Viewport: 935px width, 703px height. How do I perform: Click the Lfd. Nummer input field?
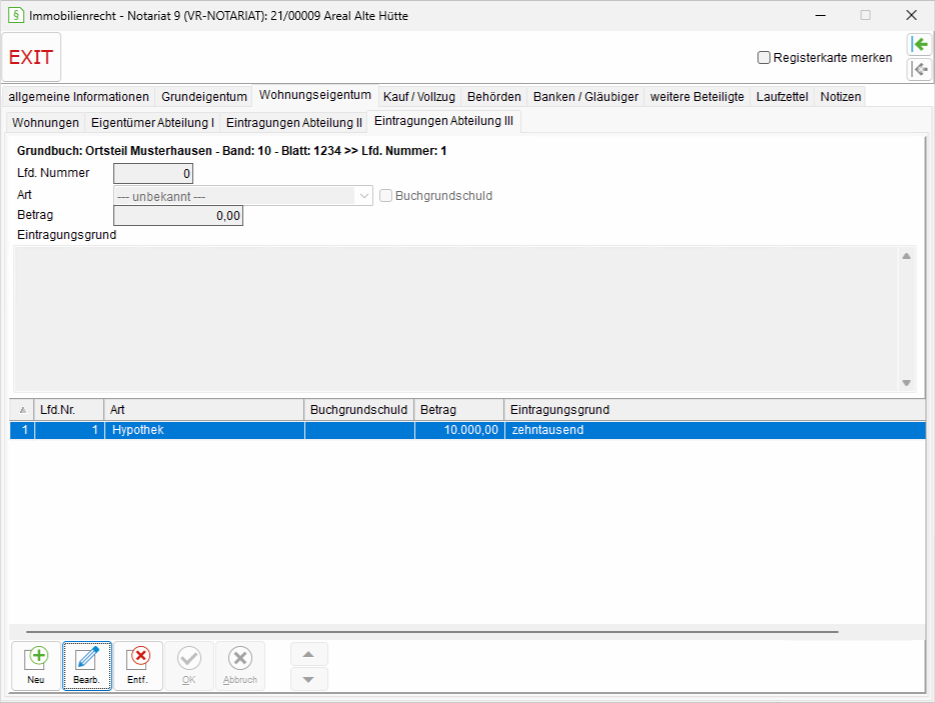coord(153,174)
